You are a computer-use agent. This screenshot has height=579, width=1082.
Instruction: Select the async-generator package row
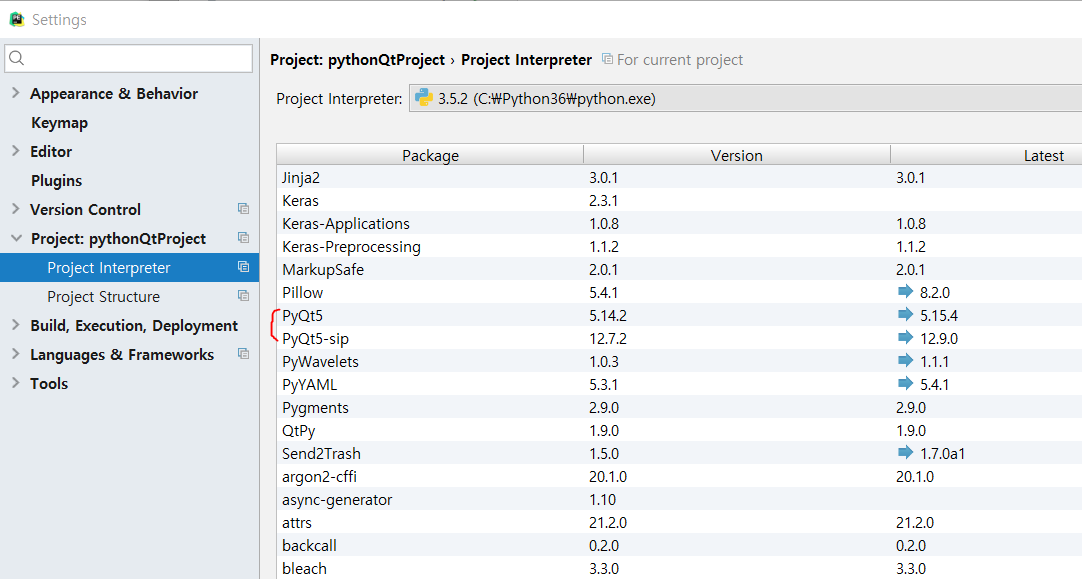tap(679, 499)
